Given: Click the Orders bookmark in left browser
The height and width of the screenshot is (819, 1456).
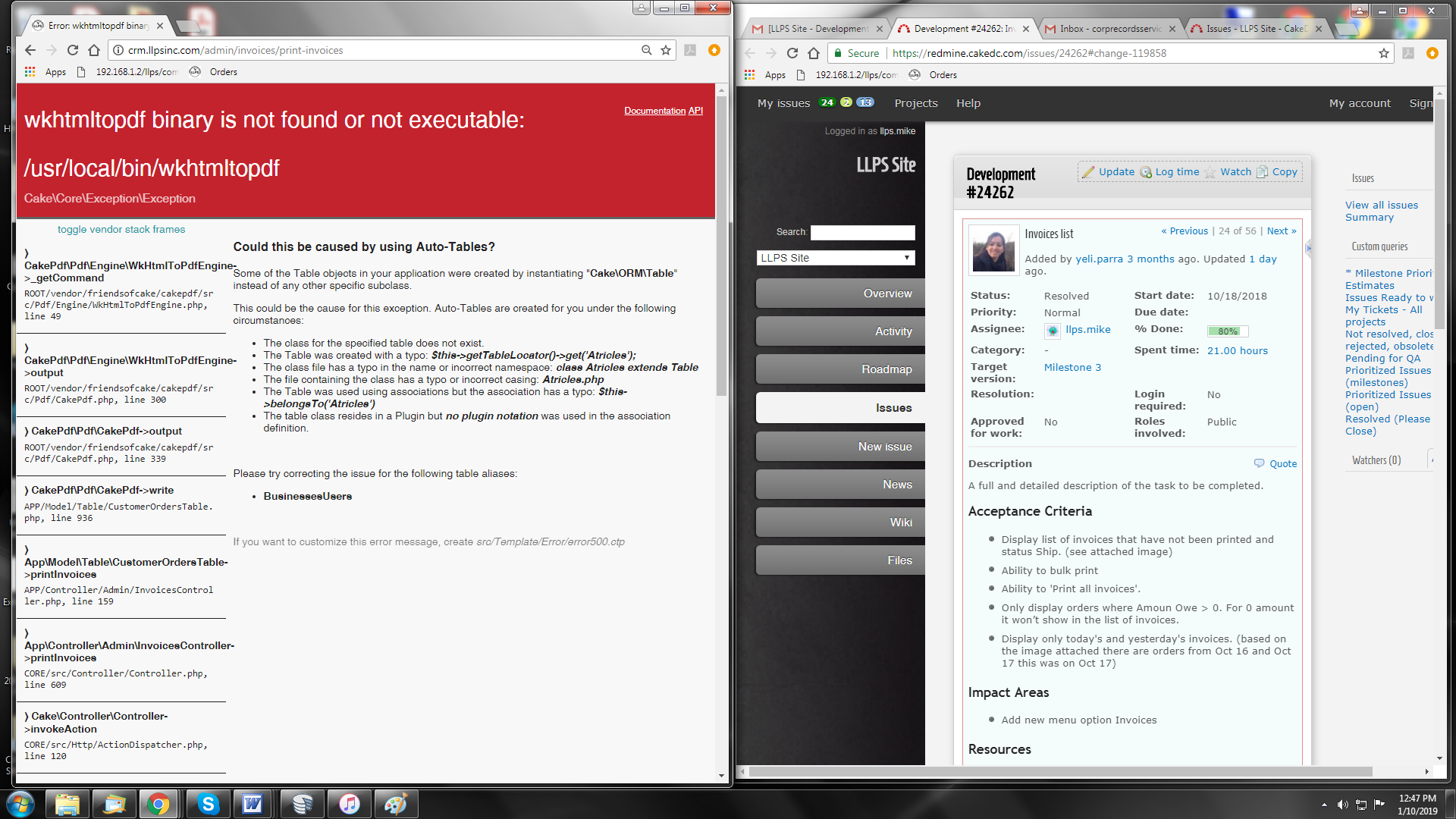Looking at the screenshot, I should point(223,72).
